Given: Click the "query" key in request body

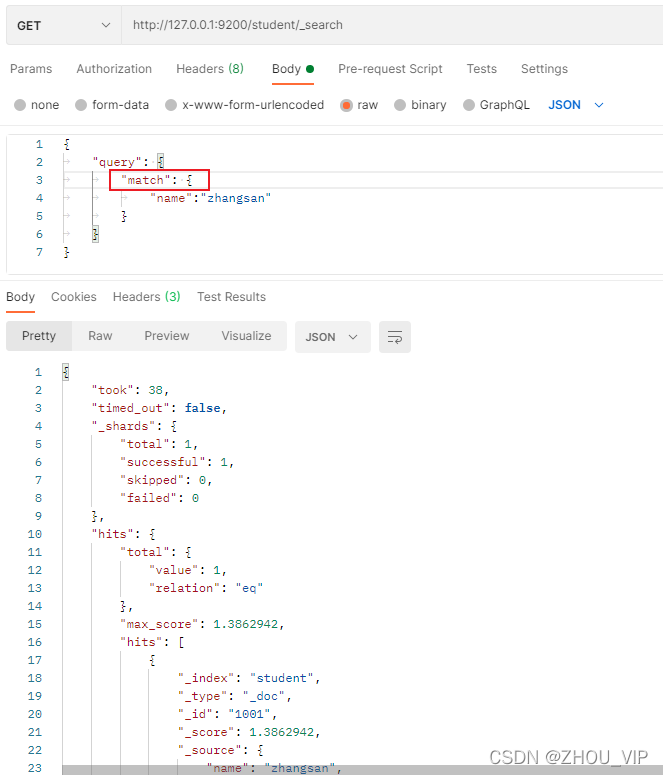Looking at the screenshot, I should (x=117, y=162).
